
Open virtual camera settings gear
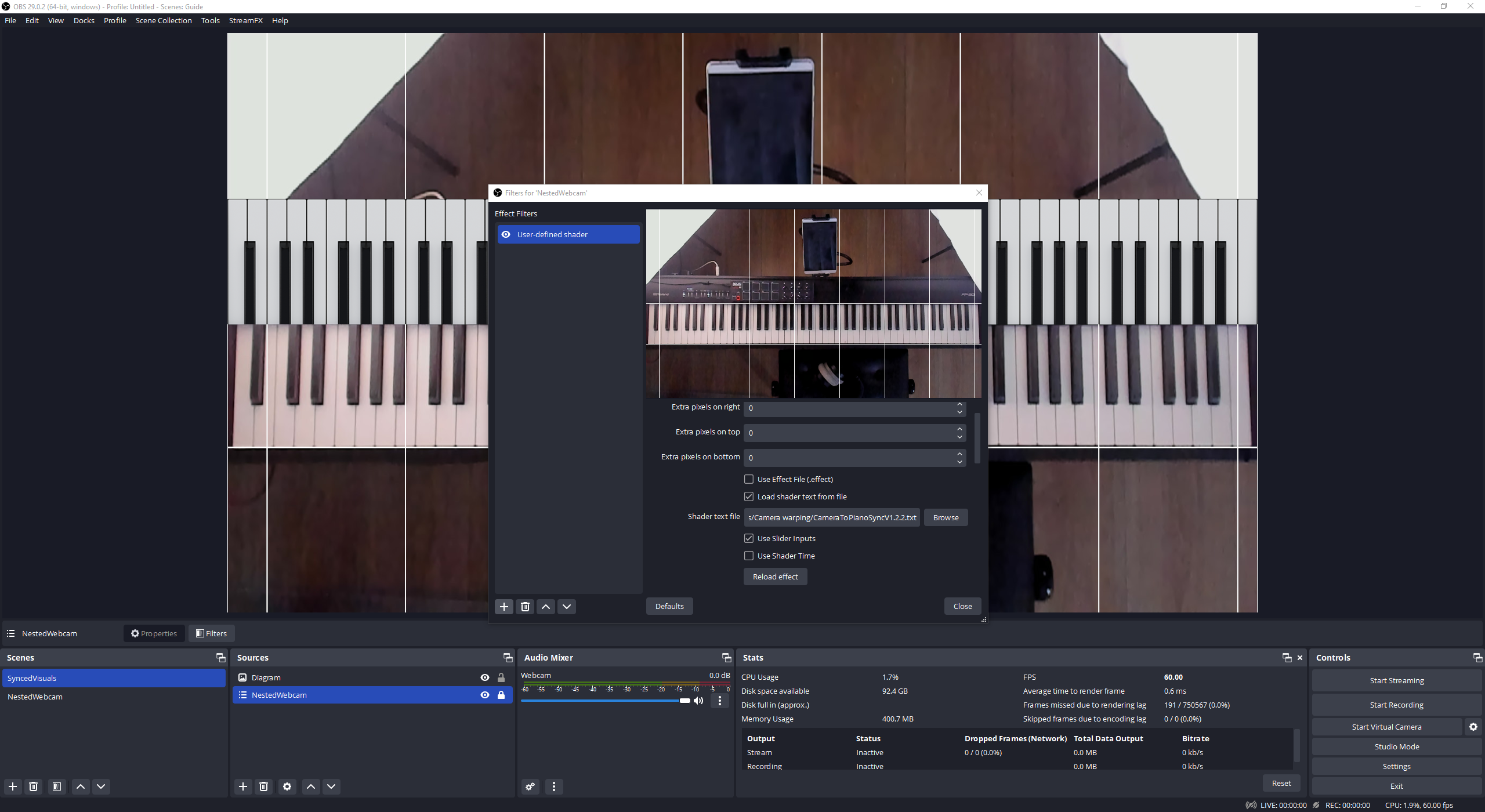(x=1473, y=727)
